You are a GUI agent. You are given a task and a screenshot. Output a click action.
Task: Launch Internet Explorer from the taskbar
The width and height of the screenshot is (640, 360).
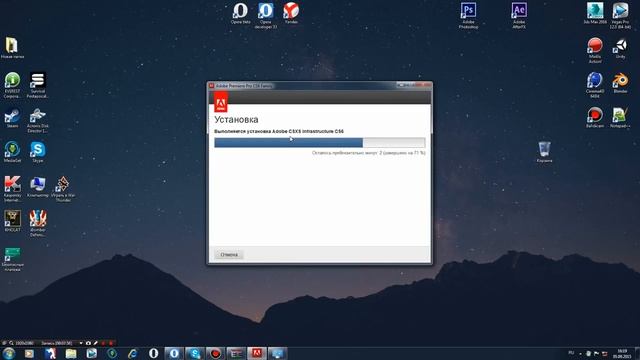pyautogui.click(x=133, y=353)
